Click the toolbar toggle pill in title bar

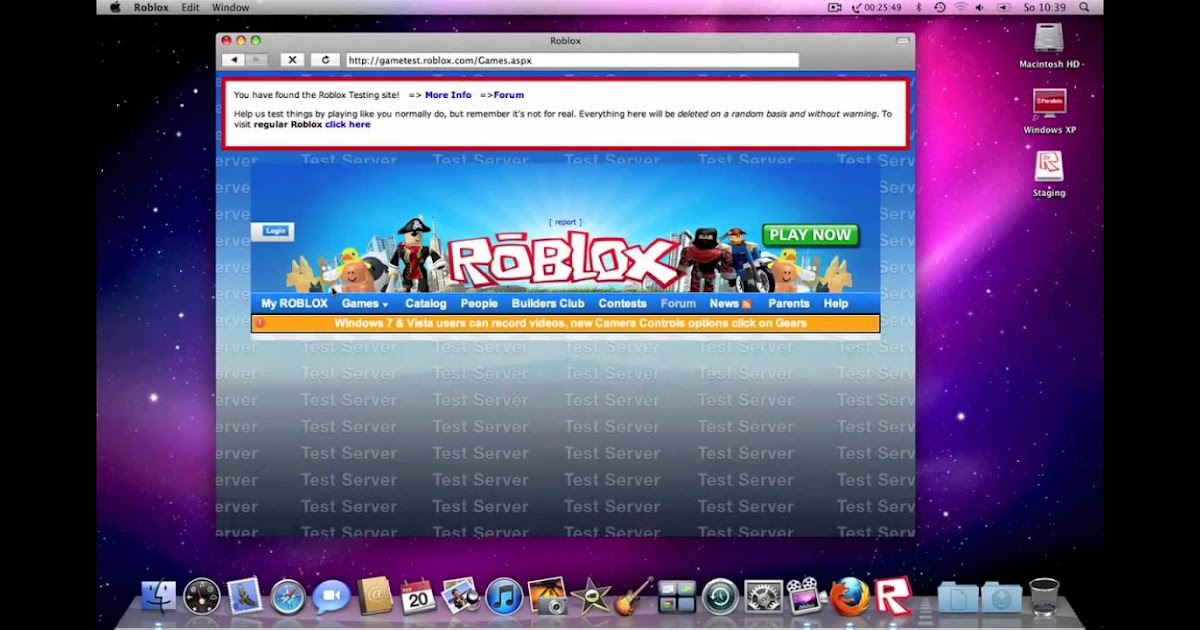pos(903,41)
